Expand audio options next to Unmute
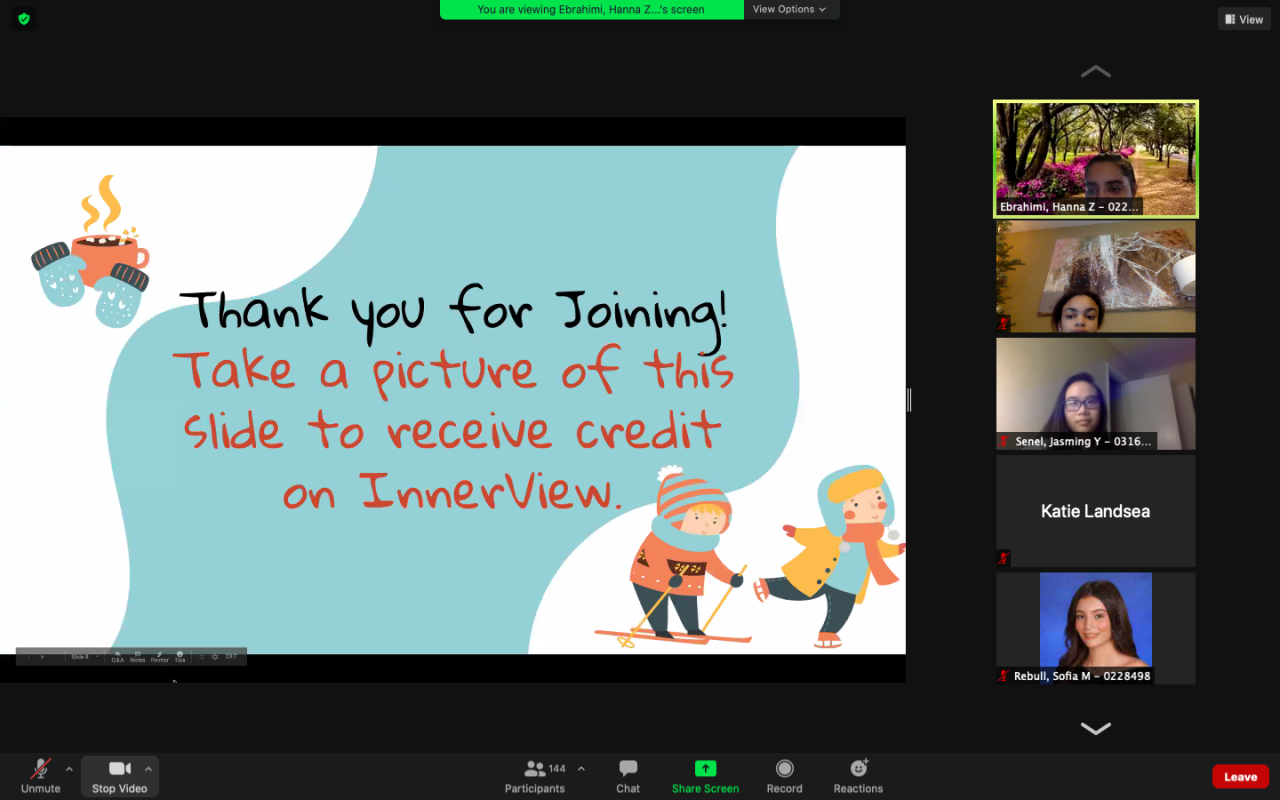This screenshot has width=1280, height=800. 69,769
